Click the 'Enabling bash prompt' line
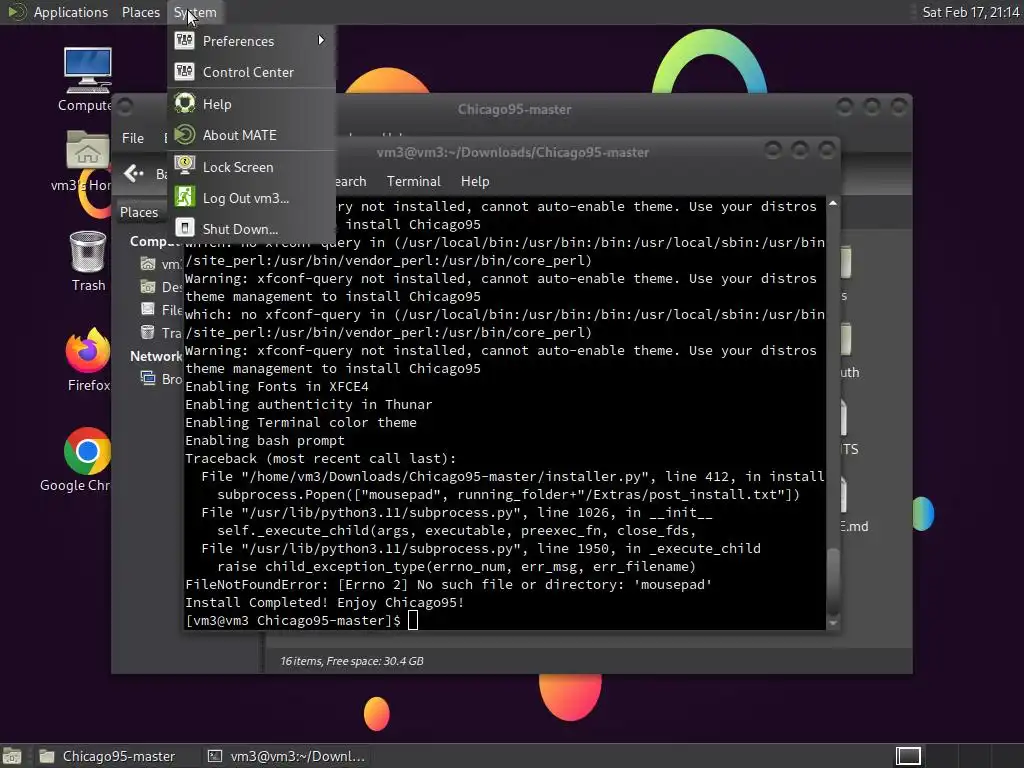Screen dimensions: 1024x768 click(x=264, y=440)
